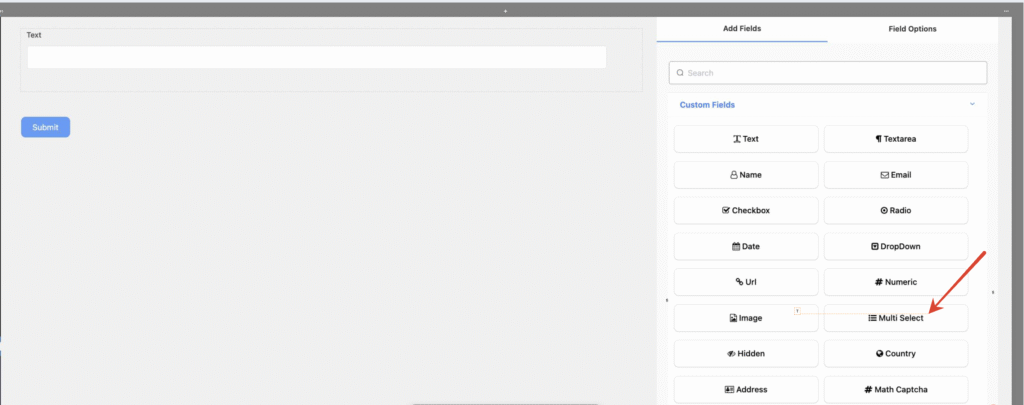The image size is (1024, 405).
Task: Add a Radio field to the form
Action: (895, 211)
